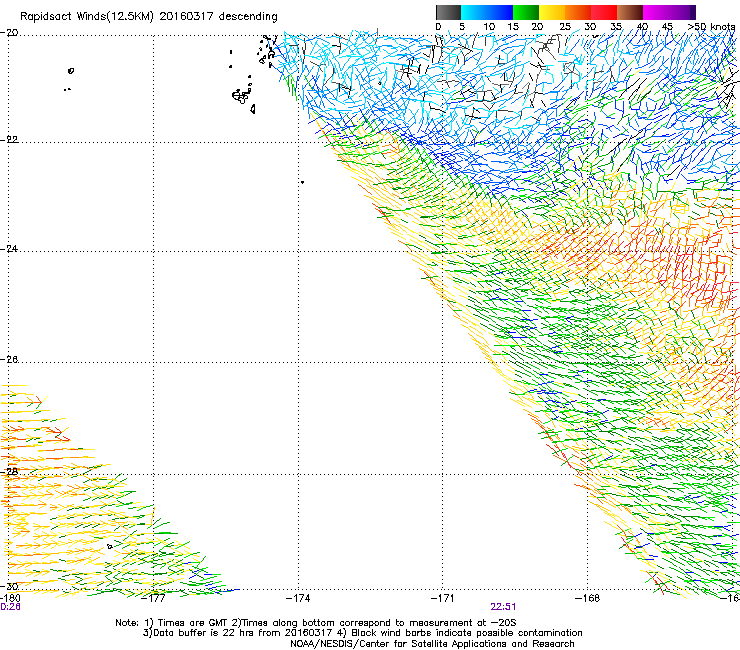
Task: Click the small island outline near -177, -29
Action: [109, 547]
